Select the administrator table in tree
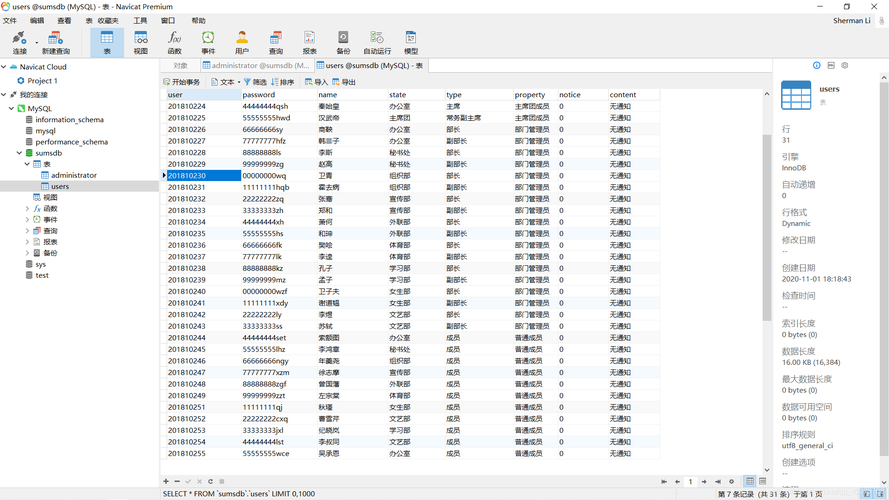 click(x=74, y=175)
